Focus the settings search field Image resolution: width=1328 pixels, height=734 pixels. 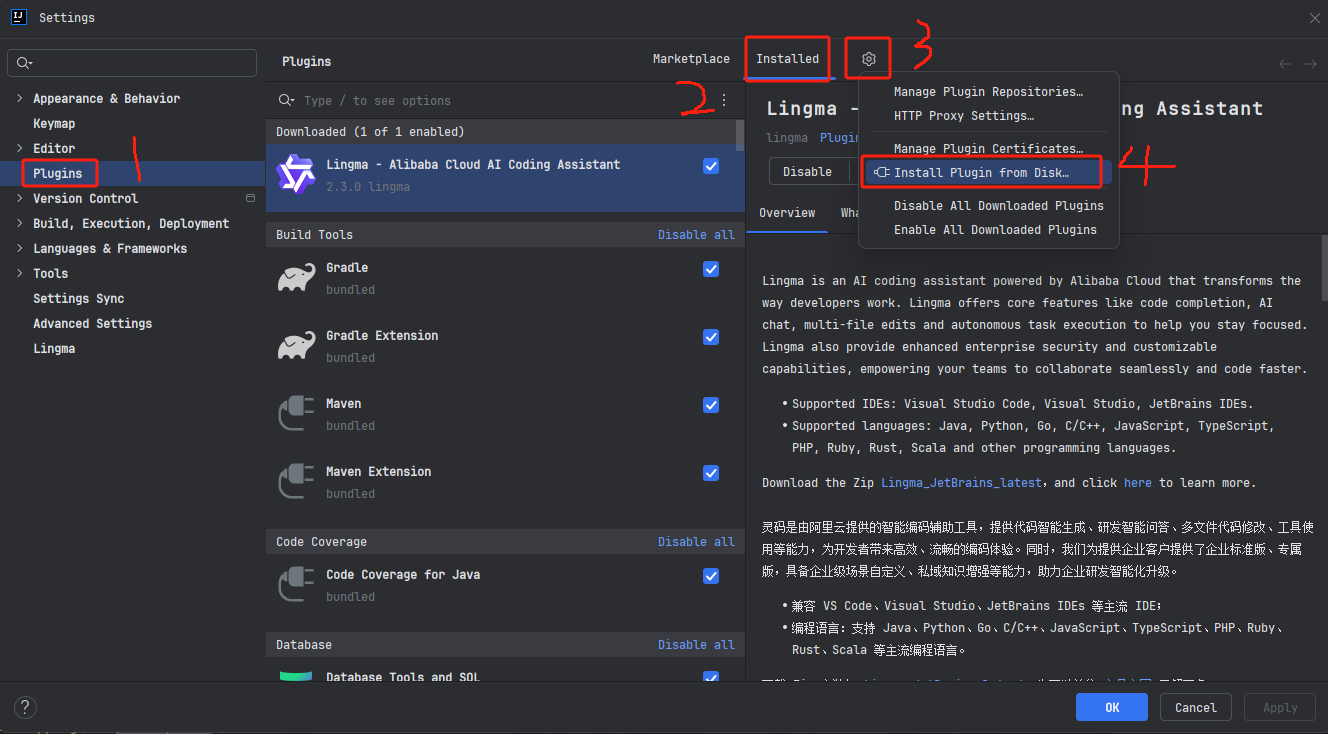(x=132, y=63)
